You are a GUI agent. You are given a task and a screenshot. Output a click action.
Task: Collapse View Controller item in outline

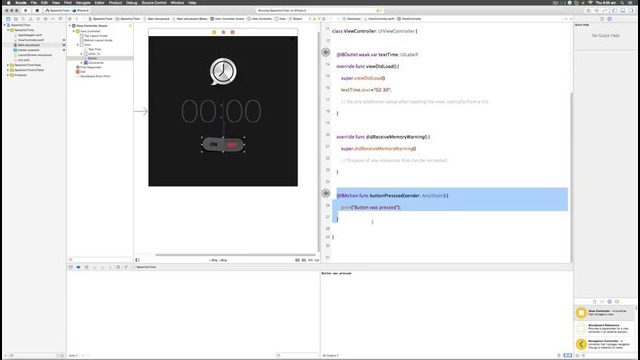pyautogui.click(x=74, y=31)
